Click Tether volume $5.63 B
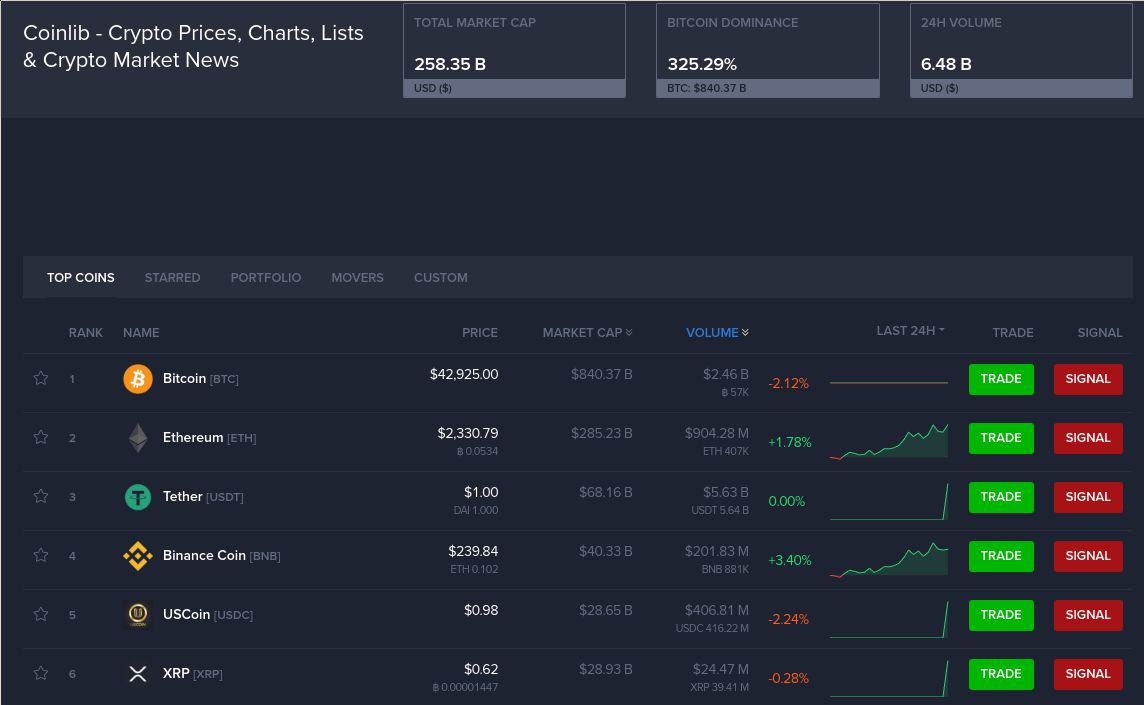Screen dimensions: 1144x705 coord(726,493)
